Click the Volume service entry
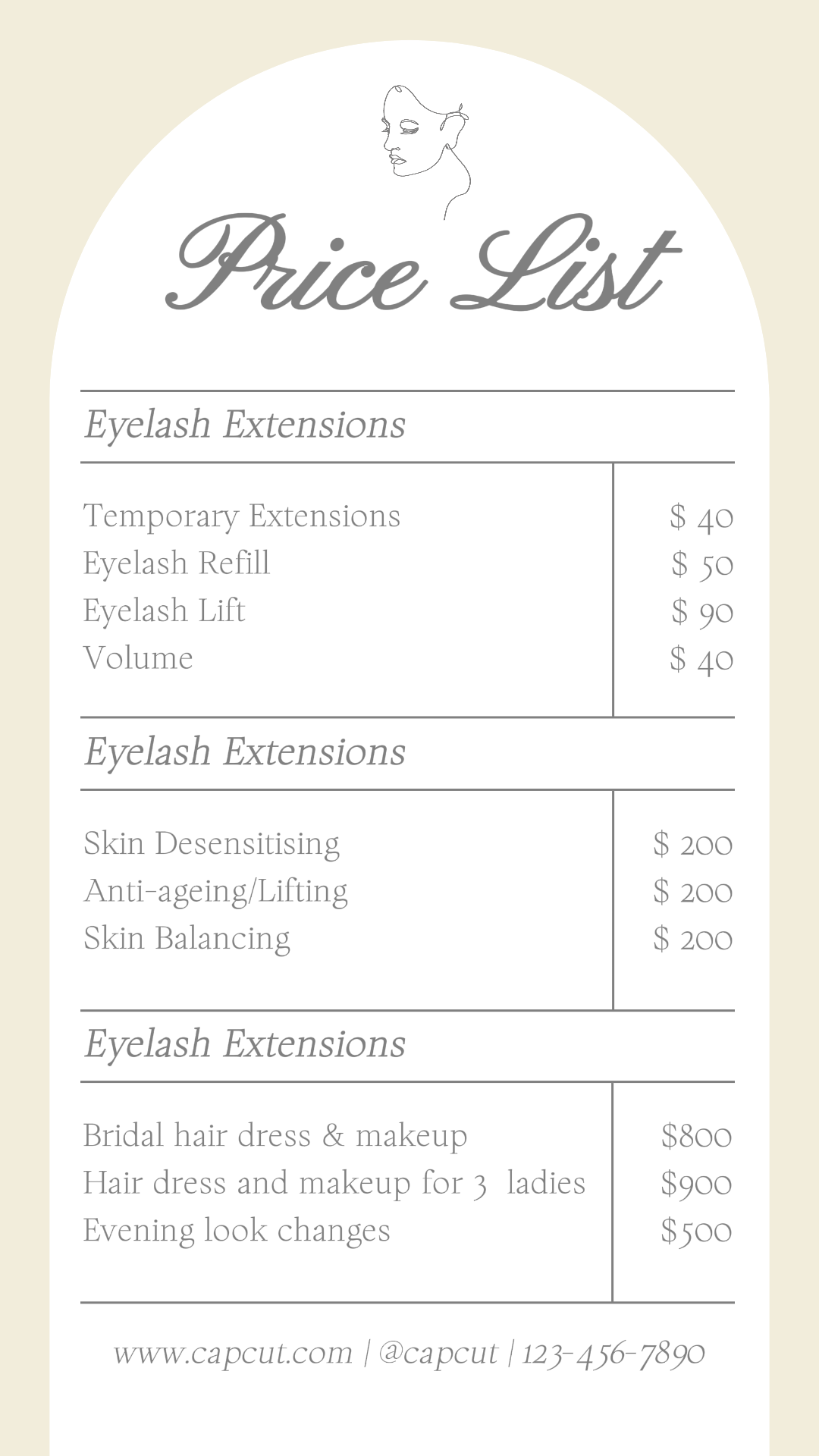Viewport: 819px width, 1456px height. (x=138, y=658)
